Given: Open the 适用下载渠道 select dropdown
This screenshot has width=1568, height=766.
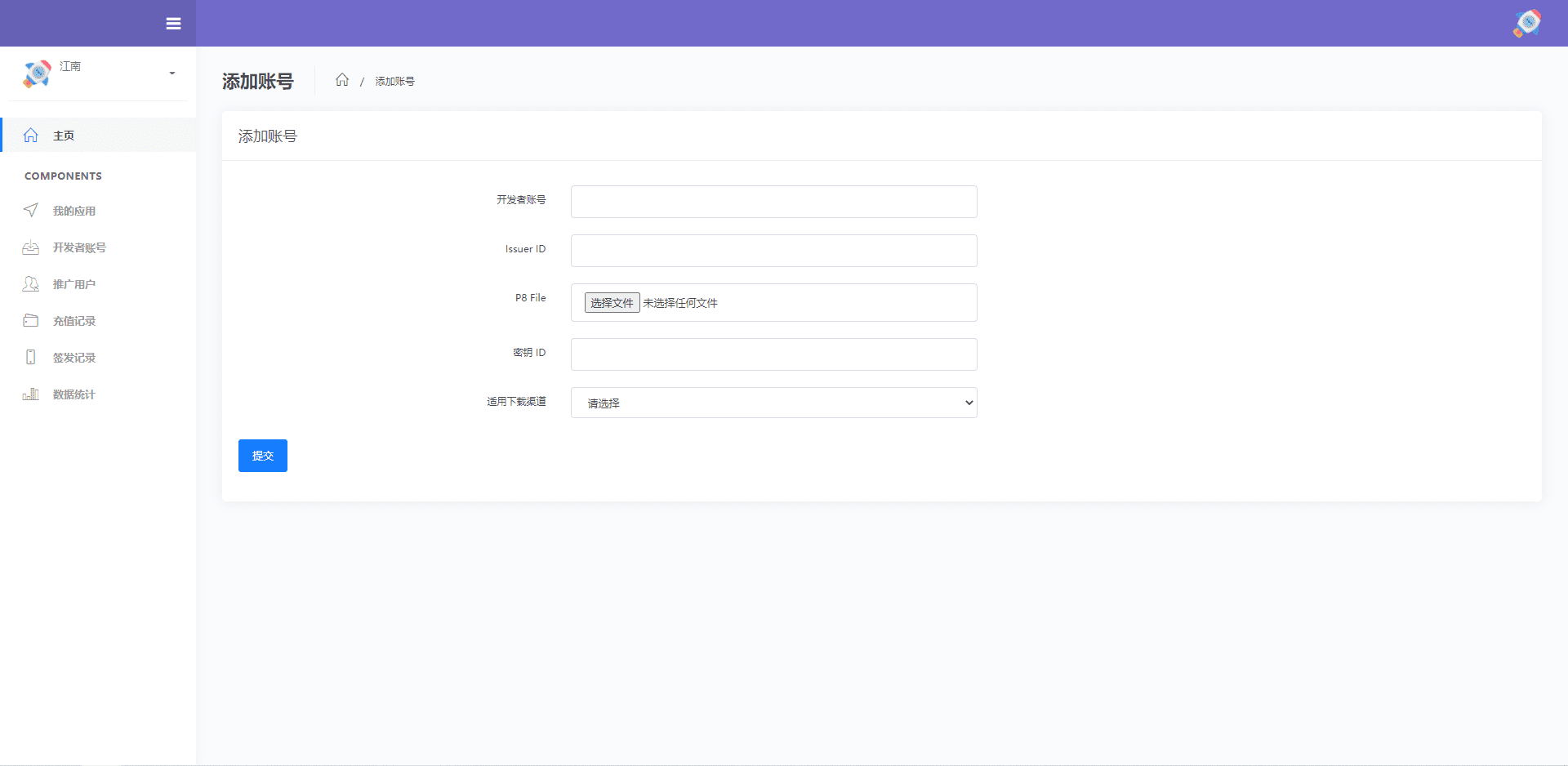Looking at the screenshot, I should [x=773, y=403].
